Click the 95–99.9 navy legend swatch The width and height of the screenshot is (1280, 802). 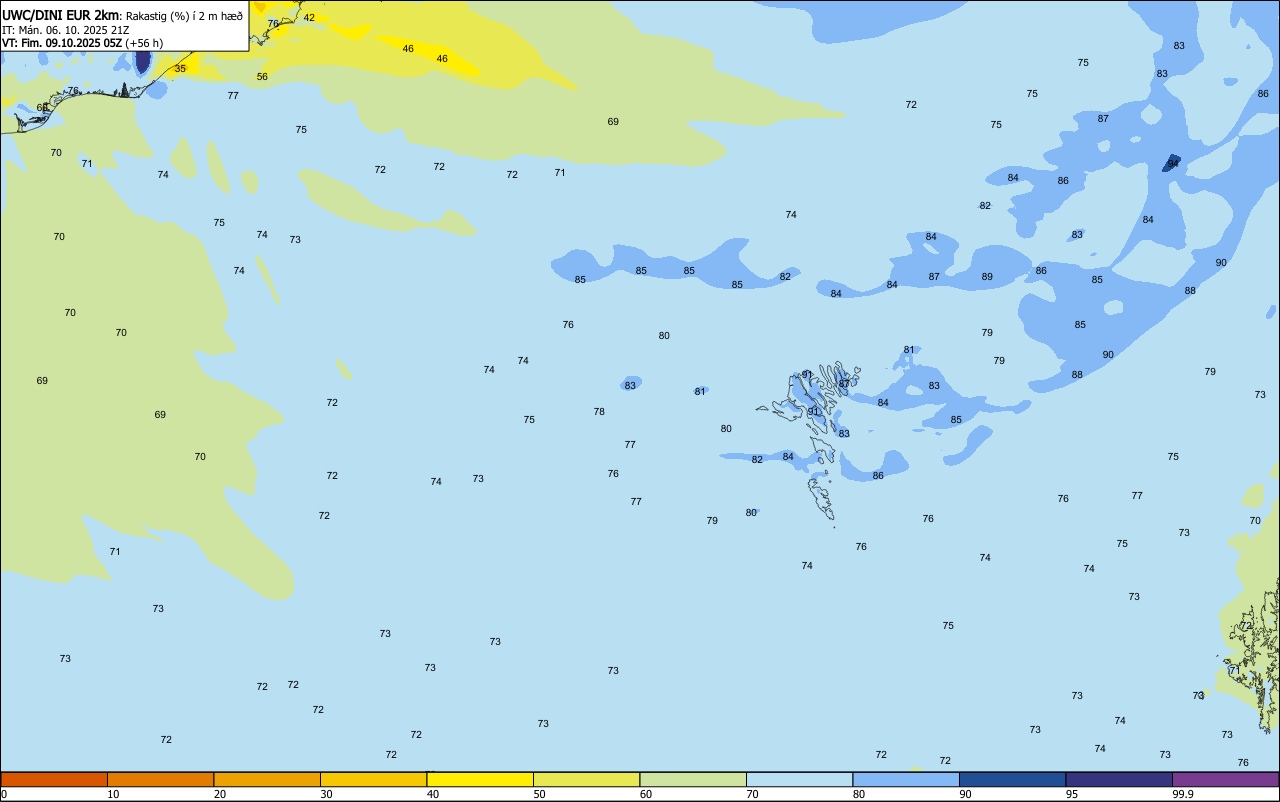point(1119,779)
